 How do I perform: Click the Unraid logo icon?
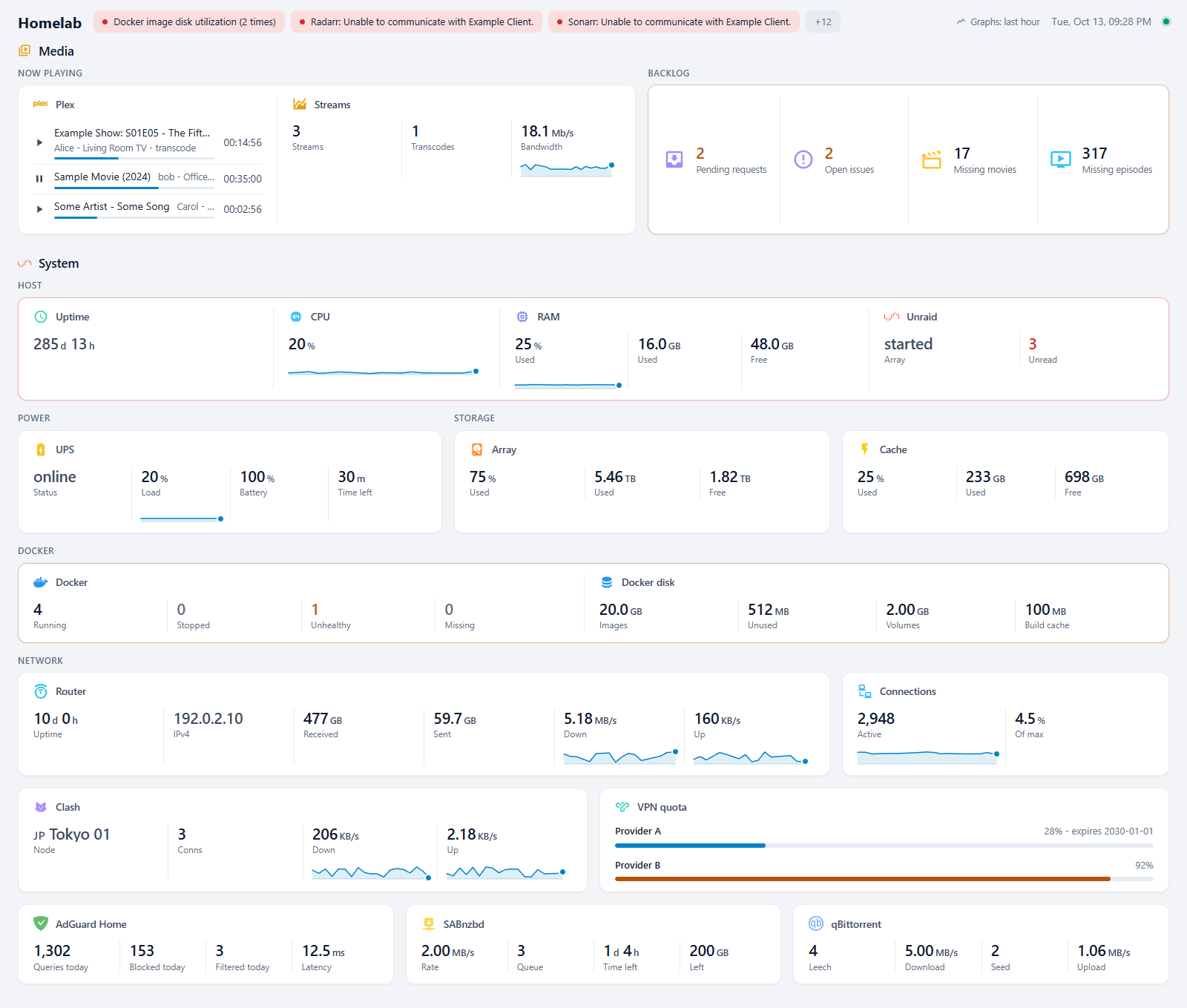[892, 317]
